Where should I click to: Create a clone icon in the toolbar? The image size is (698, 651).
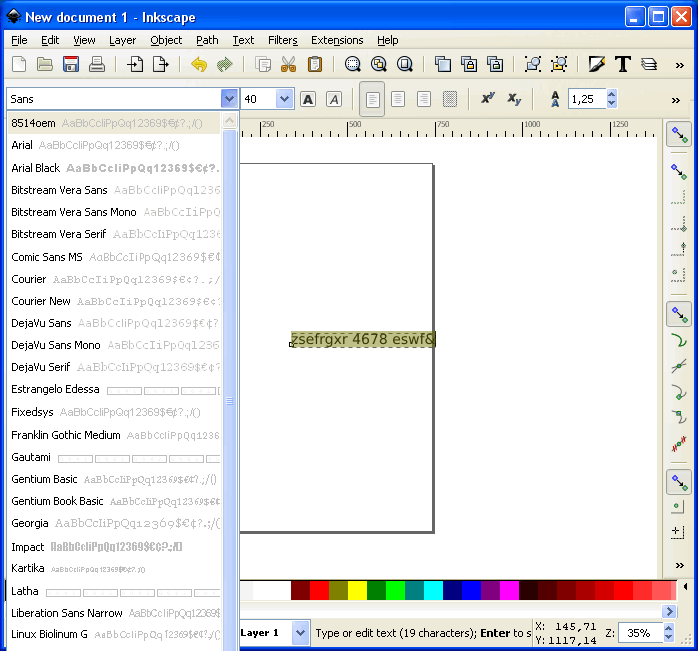469,65
